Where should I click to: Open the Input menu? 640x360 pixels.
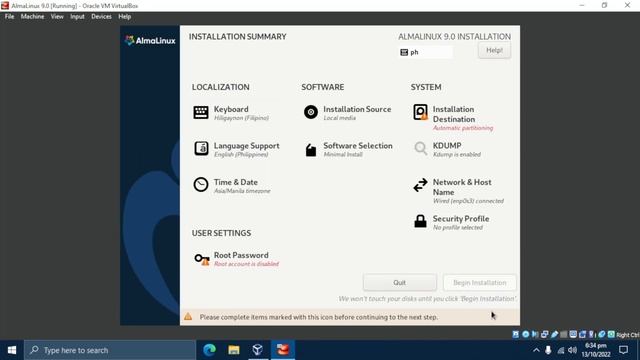click(x=77, y=17)
